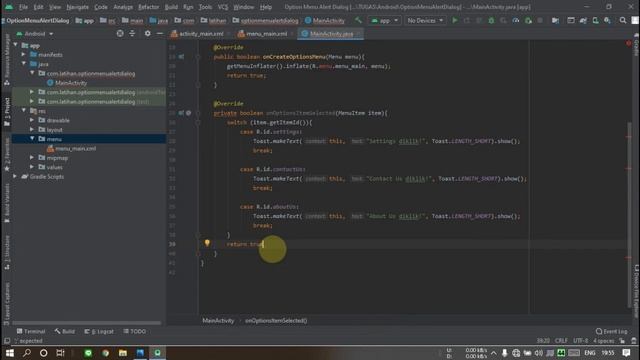Open the AVD Manager icon

point(596,20)
